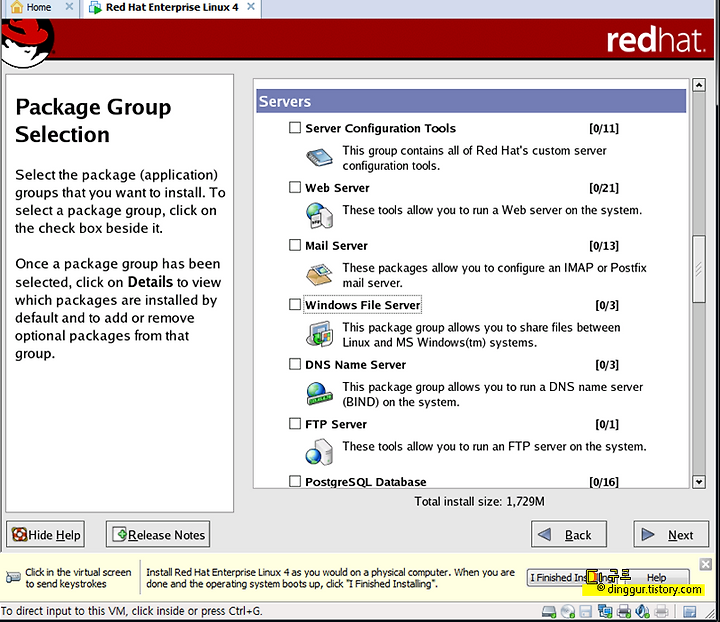Click the Mail Server envelope icon

coord(319,274)
